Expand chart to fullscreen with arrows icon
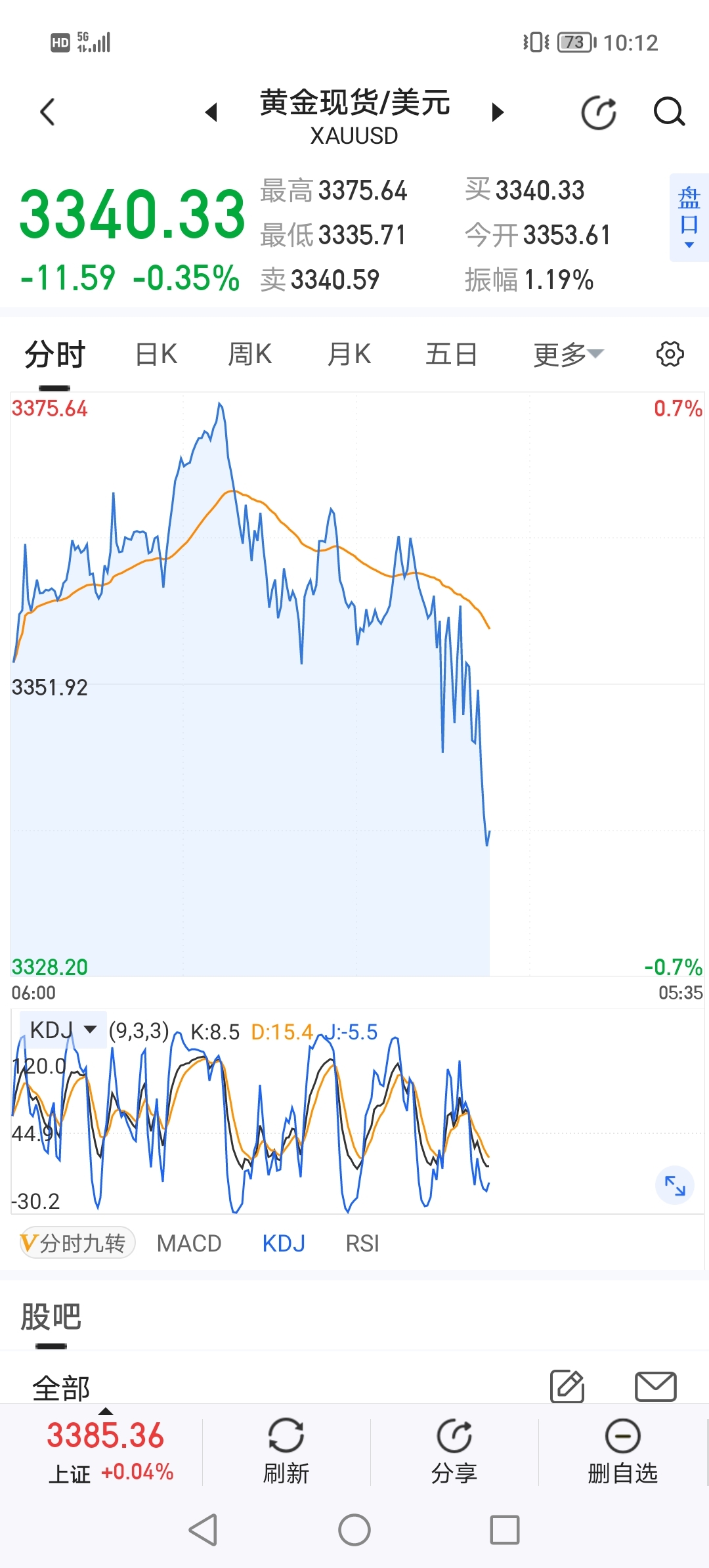Viewport: 709px width, 1568px height. [x=675, y=1185]
